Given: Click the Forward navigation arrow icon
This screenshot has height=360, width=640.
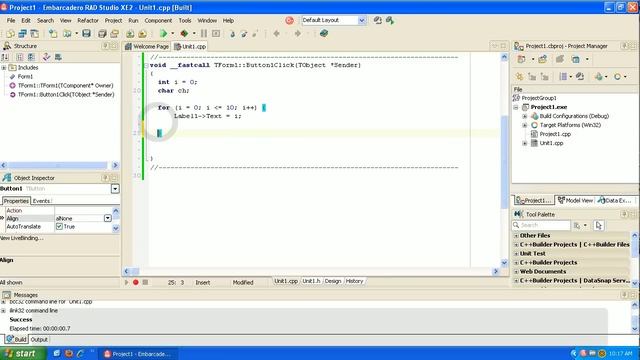Looking at the screenshot, I should tap(298, 33).
